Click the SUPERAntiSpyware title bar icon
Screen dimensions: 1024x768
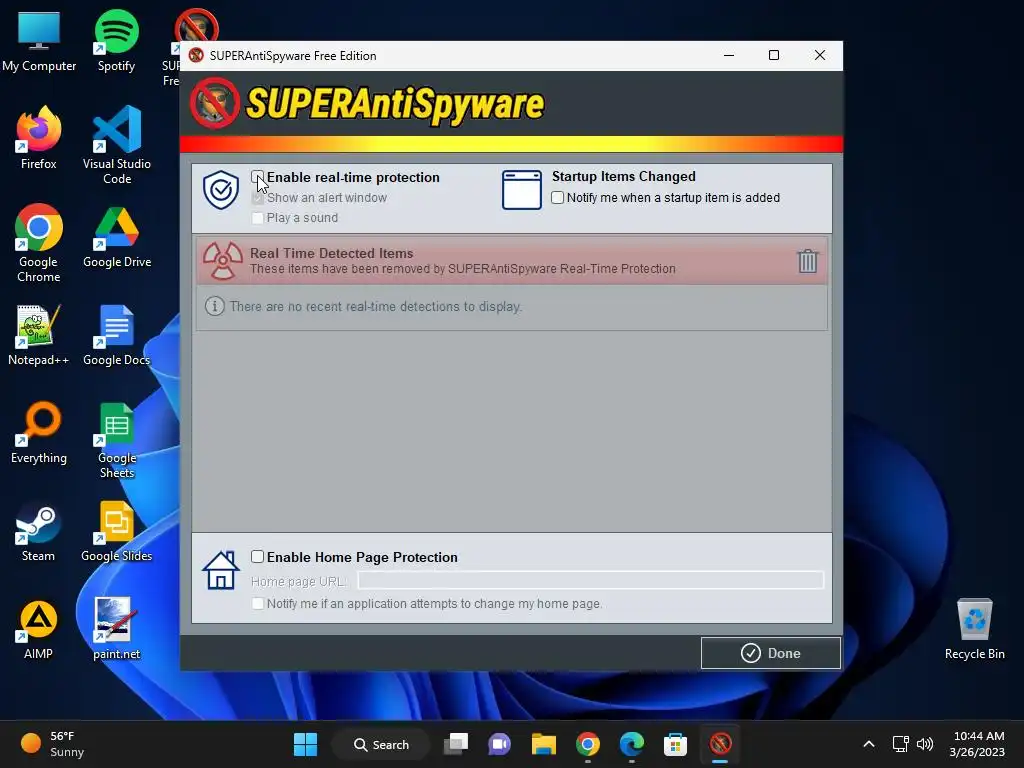196,56
